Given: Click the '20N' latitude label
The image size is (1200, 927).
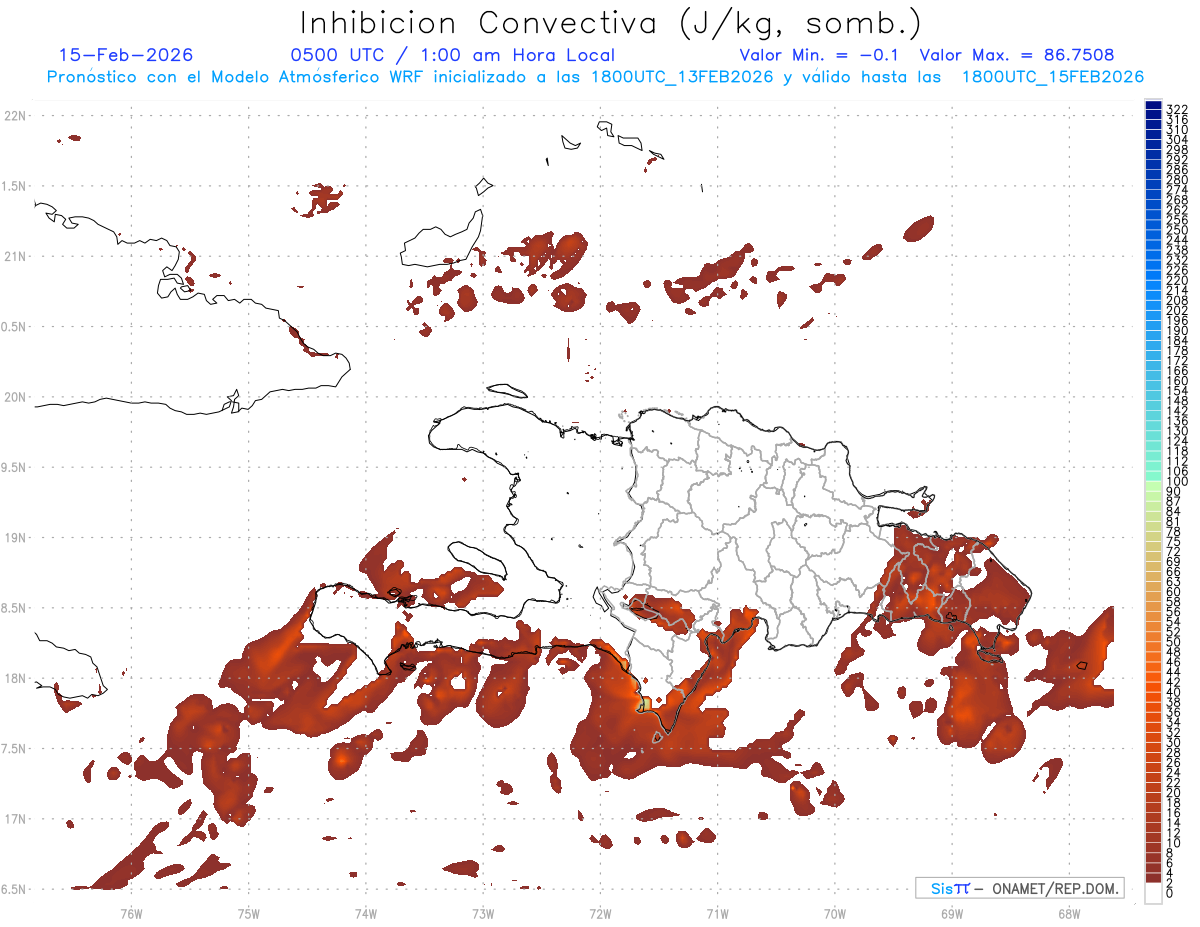Looking at the screenshot, I should tap(14, 397).
